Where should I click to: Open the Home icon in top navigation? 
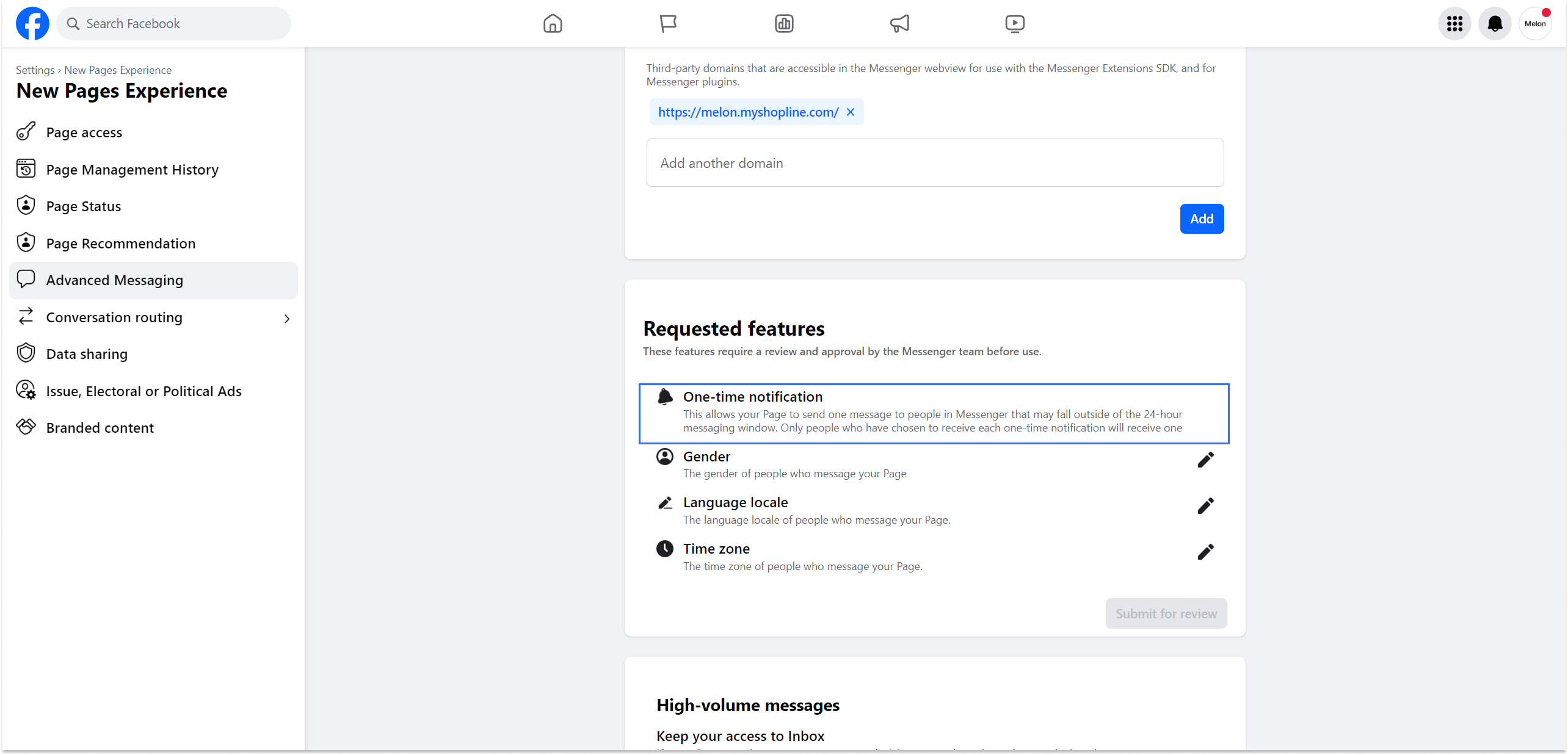(x=553, y=24)
